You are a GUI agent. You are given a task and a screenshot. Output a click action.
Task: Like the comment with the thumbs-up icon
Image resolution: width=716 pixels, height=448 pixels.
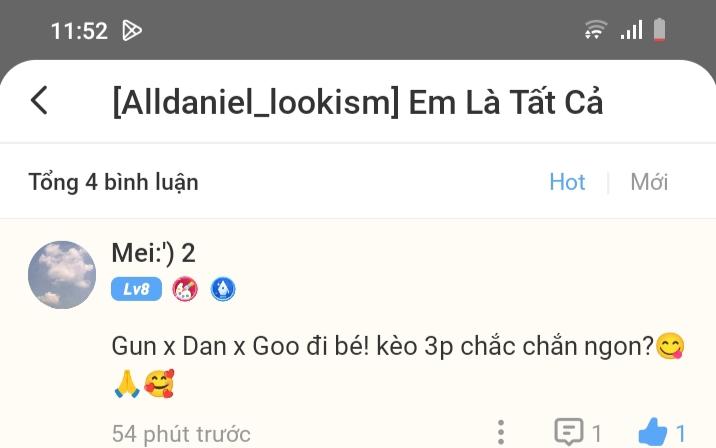point(653,432)
